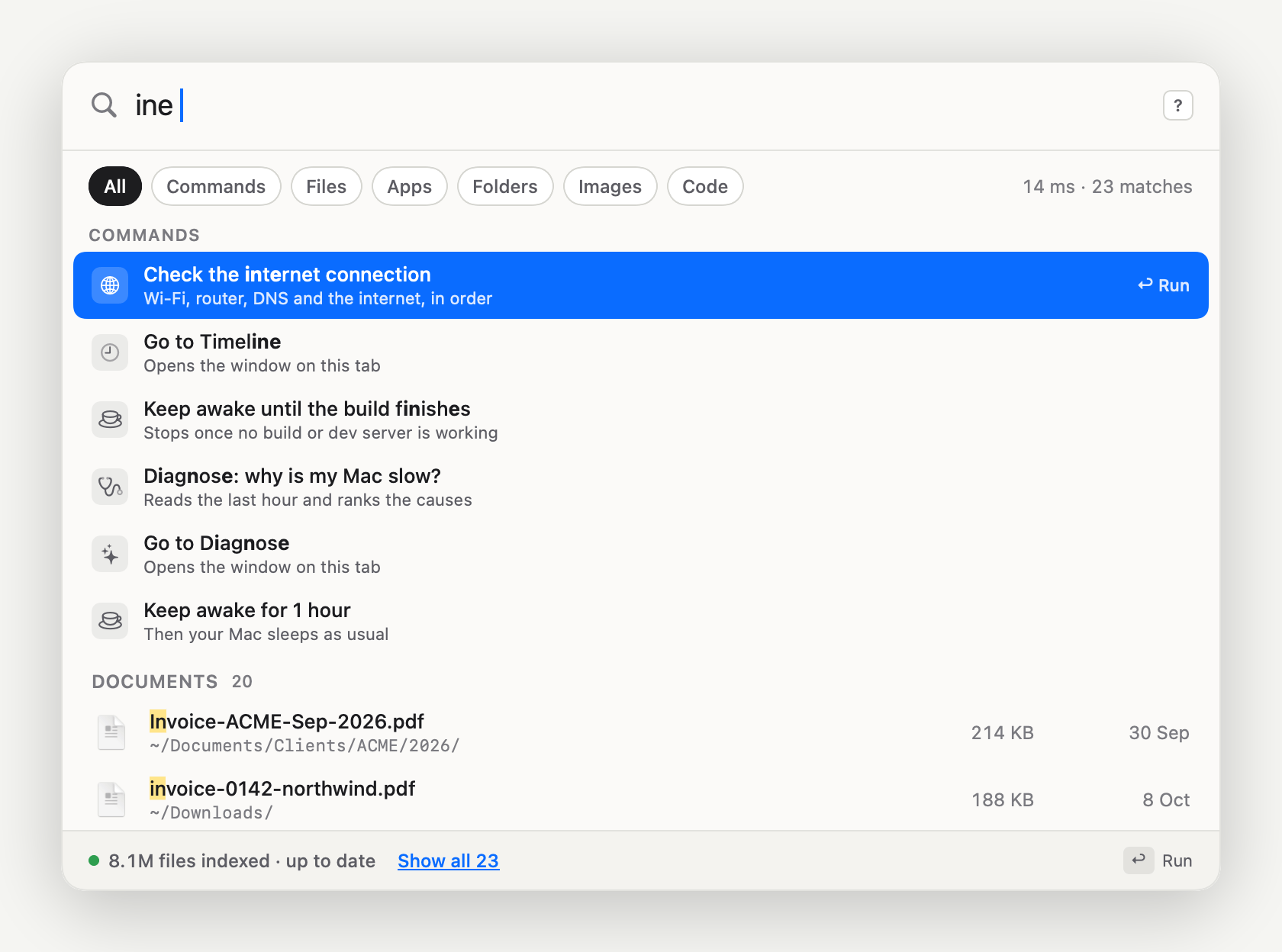Image resolution: width=1282 pixels, height=952 pixels.
Task: Click the Run label in the footer
Action: (1177, 860)
